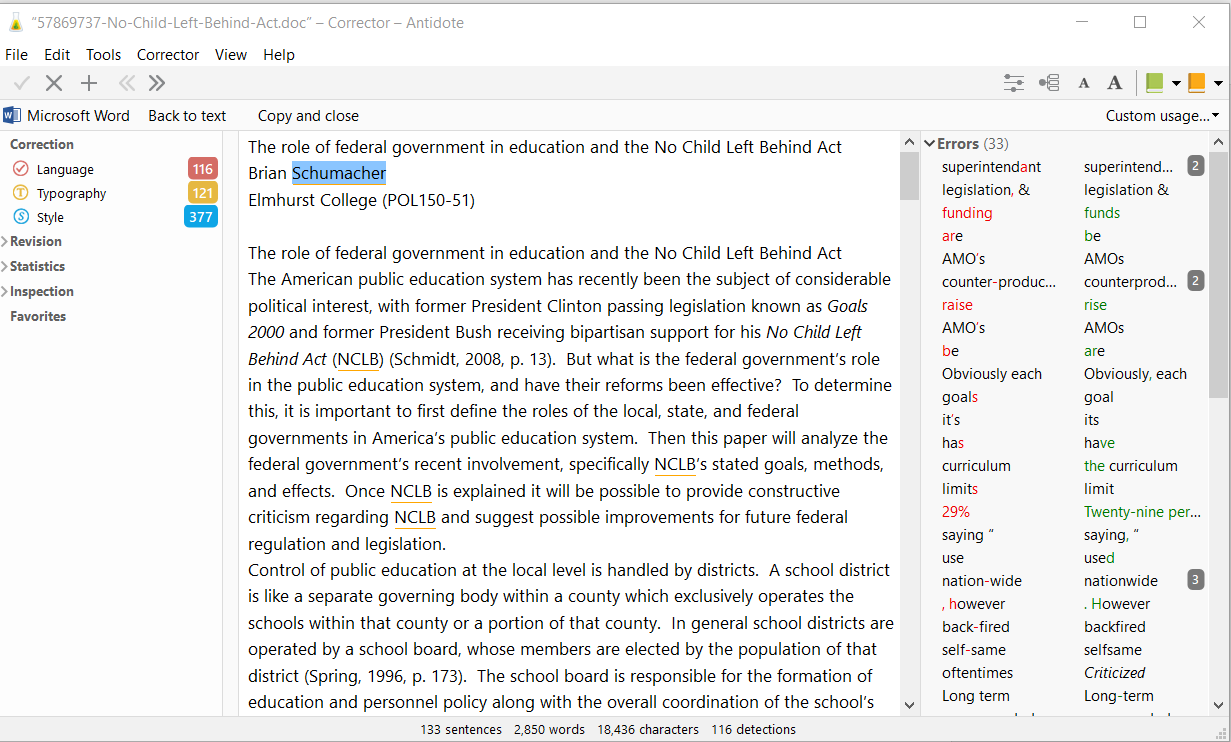Click the document text scrollbar thumb
1231x742 pixels.
[x=909, y=176]
